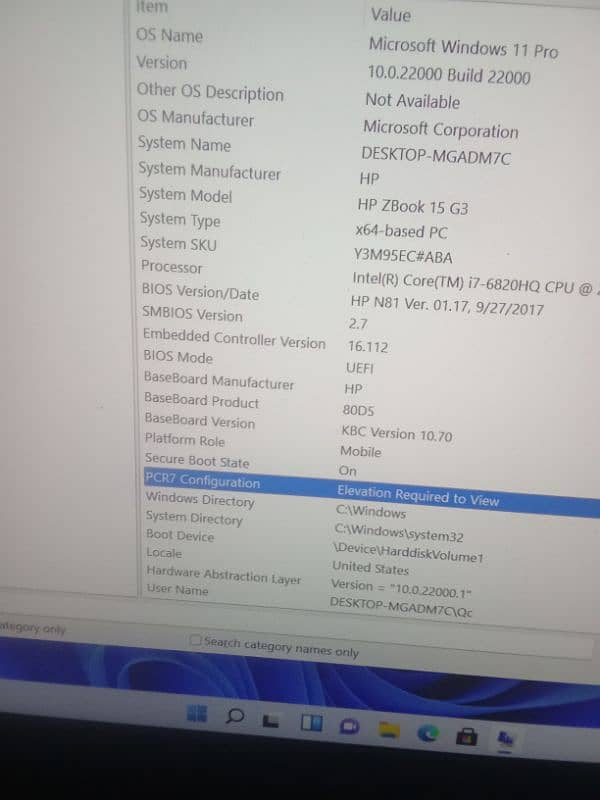The width and height of the screenshot is (600, 800).
Task: Click the System Information taskbar icon
Action: [506, 738]
